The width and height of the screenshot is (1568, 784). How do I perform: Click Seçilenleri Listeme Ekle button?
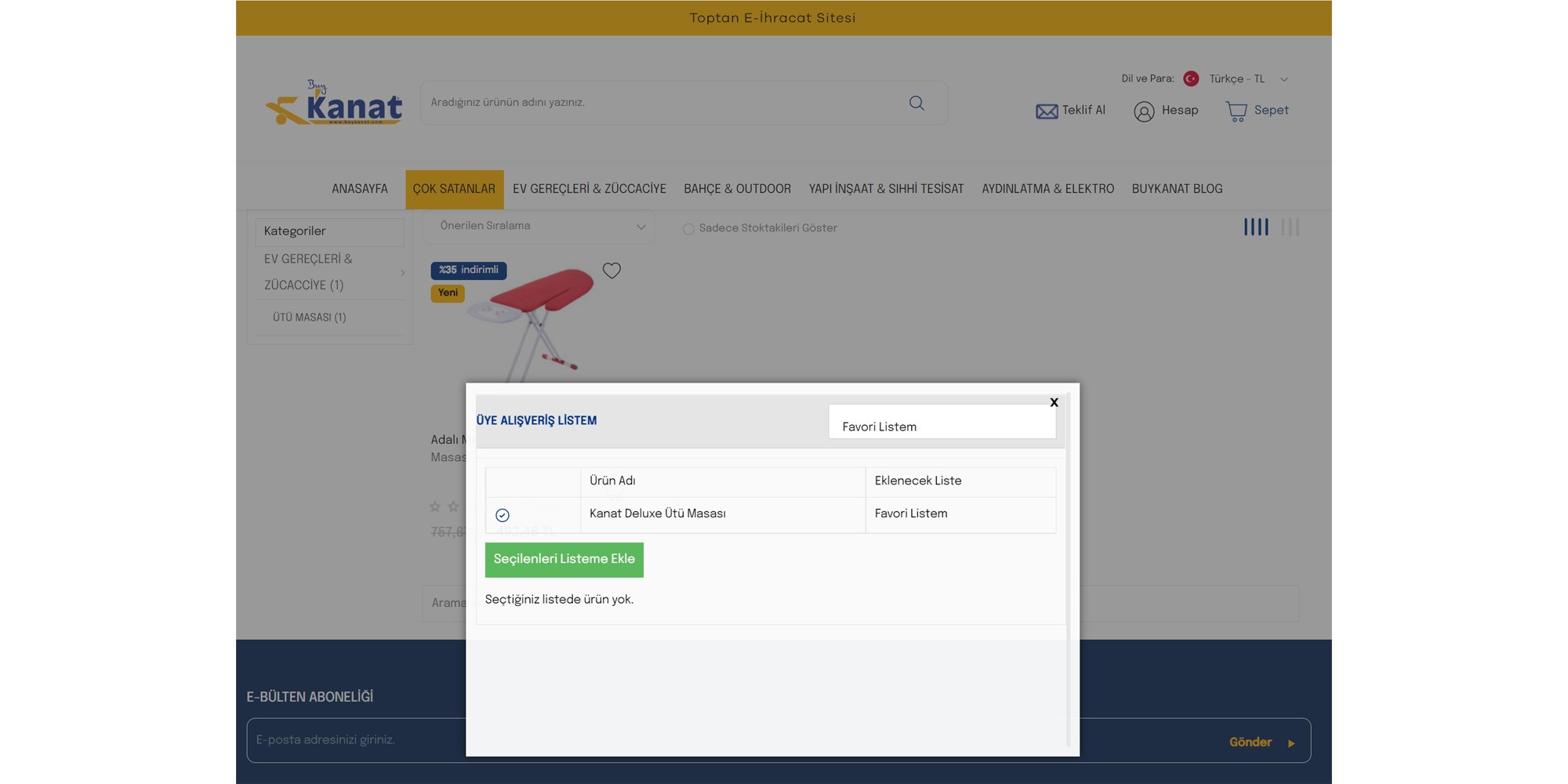[564, 560]
